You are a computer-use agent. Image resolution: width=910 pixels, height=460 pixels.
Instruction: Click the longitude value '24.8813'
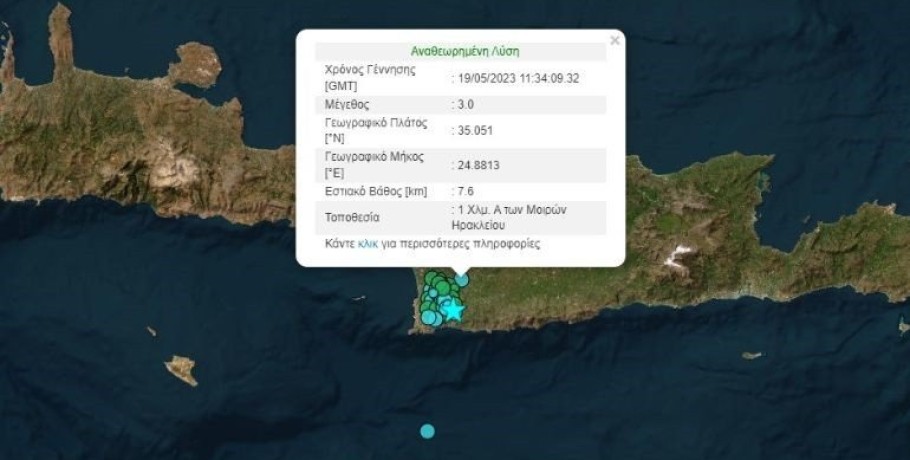478,165
